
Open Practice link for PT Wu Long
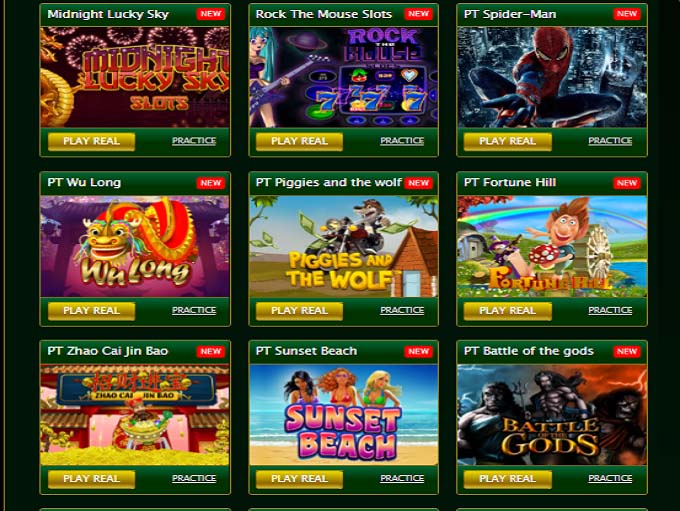coord(194,310)
